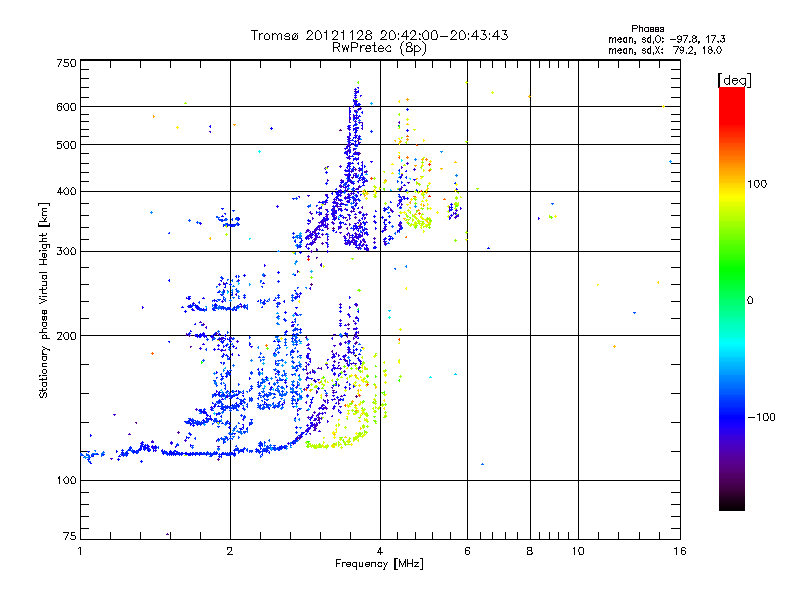Click the colorbar tick label '-100'
800x600 pixels.
point(761,417)
